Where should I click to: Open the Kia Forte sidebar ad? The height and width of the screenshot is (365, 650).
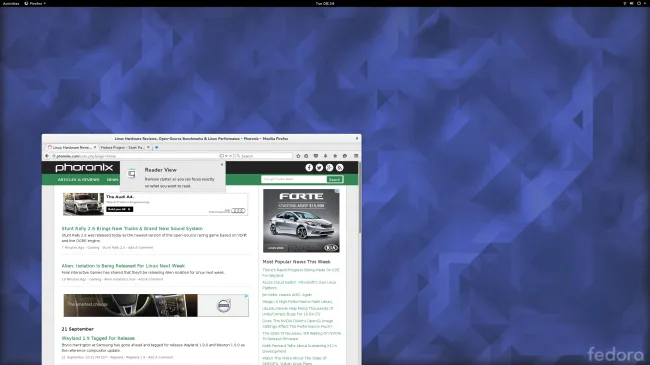click(x=301, y=221)
